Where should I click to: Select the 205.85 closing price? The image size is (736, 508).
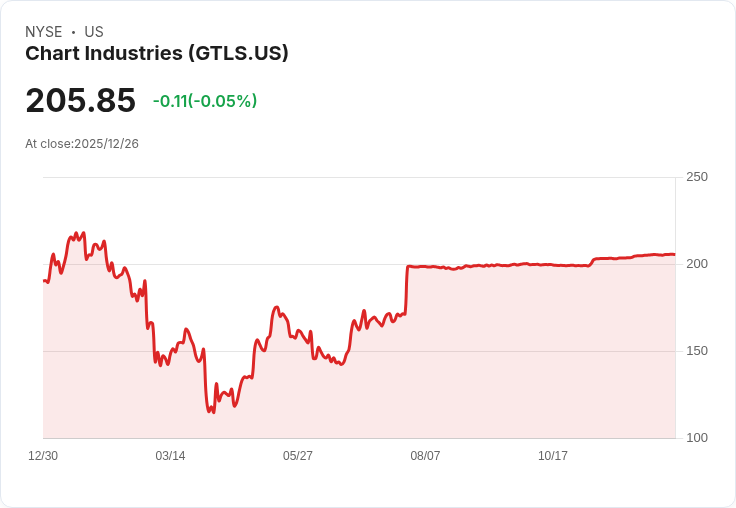pos(80,101)
